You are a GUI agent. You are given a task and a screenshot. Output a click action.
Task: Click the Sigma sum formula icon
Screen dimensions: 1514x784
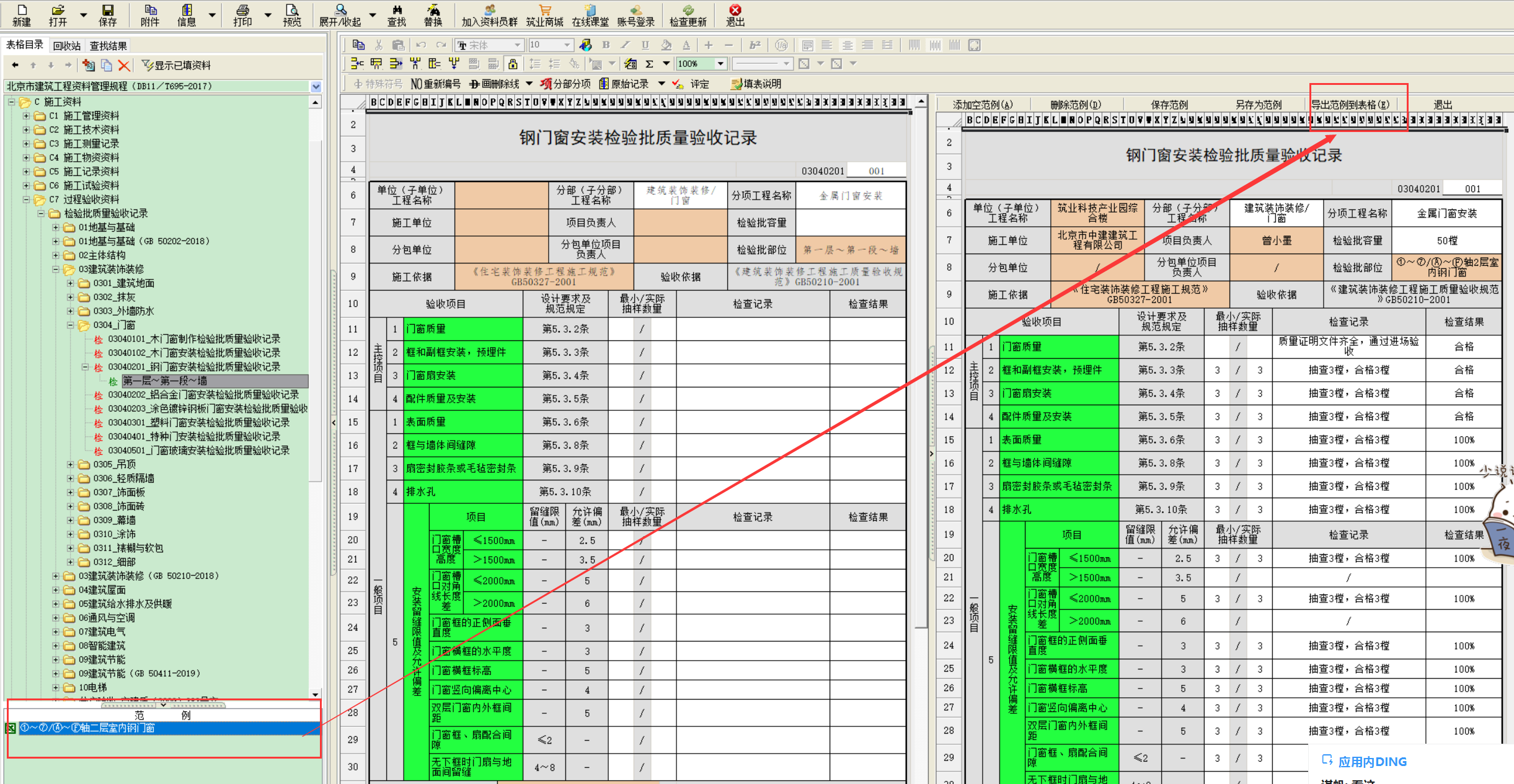coord(649,64)
